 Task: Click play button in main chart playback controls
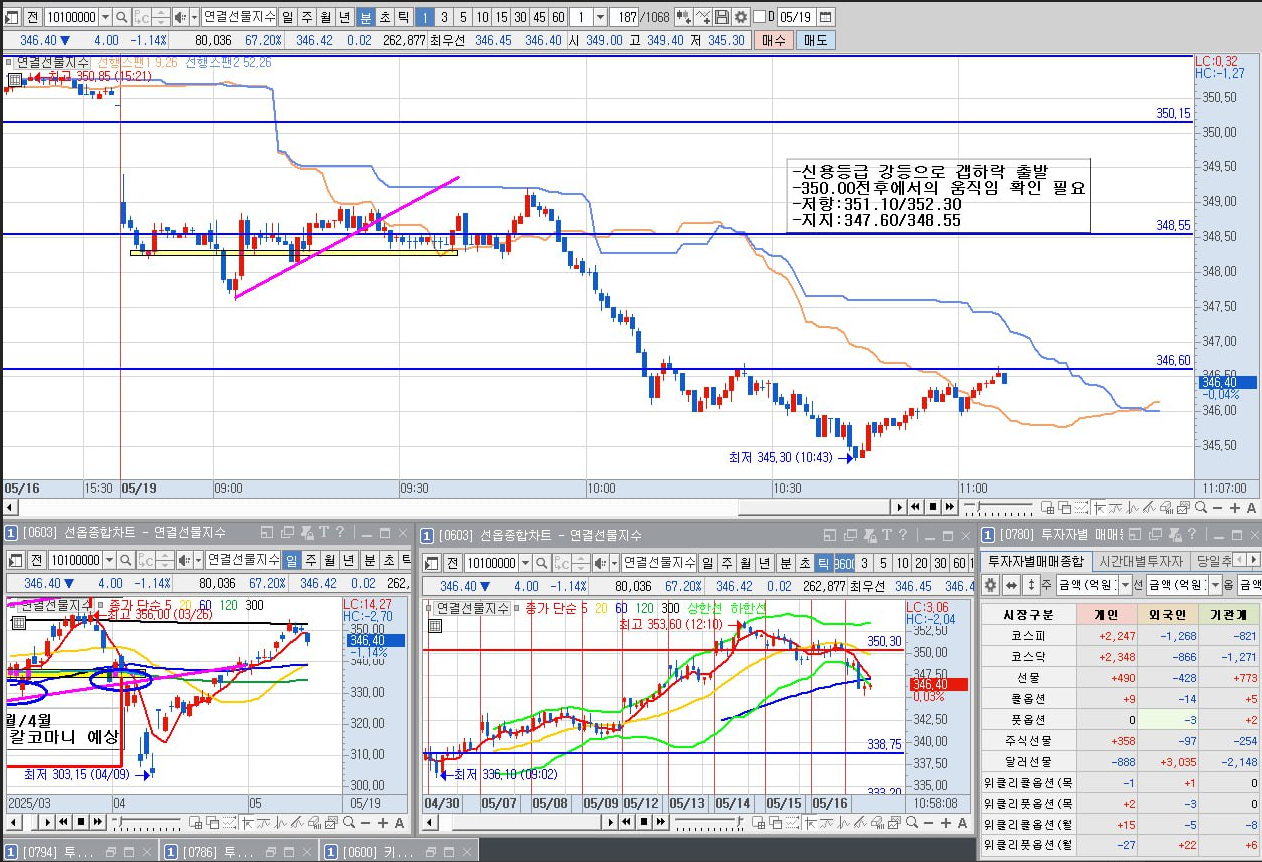tap(899, 507)
